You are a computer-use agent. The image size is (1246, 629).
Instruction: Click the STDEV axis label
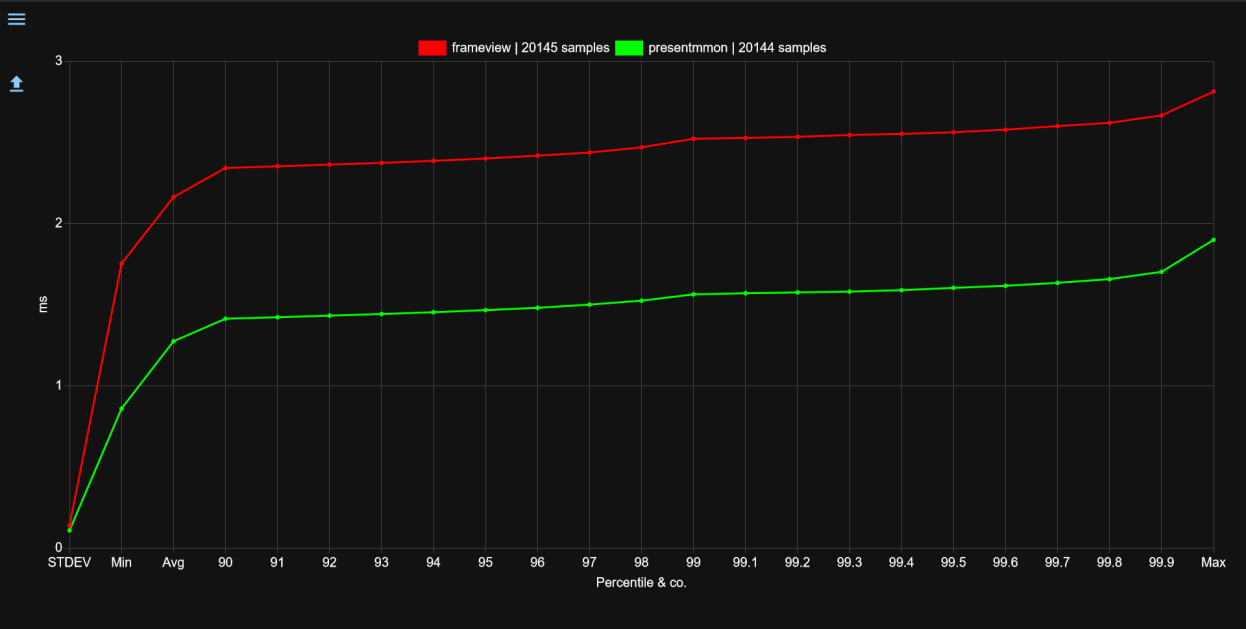tap(69, 562)
